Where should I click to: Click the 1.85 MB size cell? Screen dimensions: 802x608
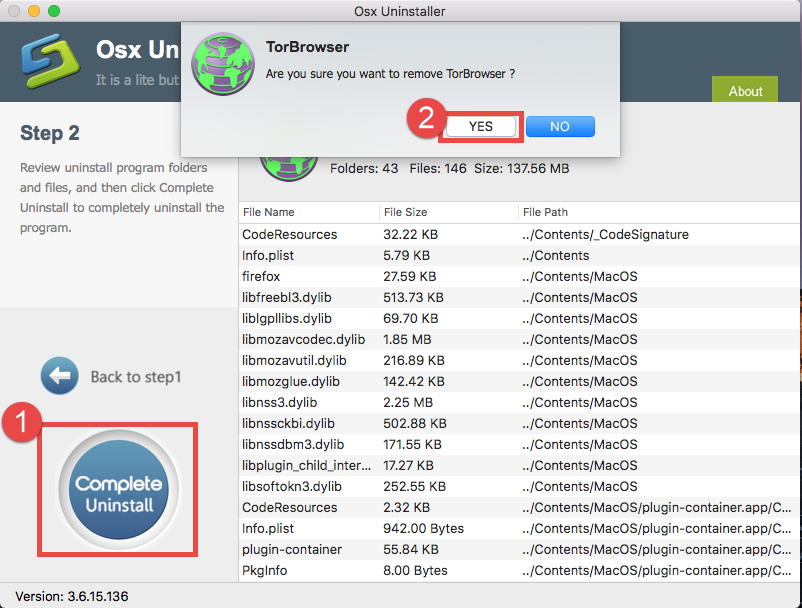[x=407, y=339]
